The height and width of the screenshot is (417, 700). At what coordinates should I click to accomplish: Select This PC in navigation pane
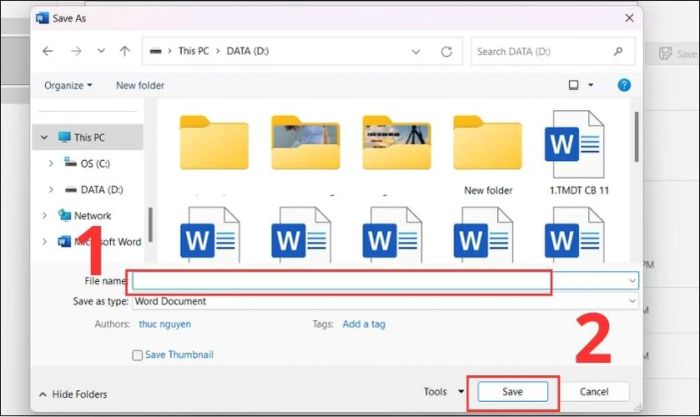(x=89, y=138)
